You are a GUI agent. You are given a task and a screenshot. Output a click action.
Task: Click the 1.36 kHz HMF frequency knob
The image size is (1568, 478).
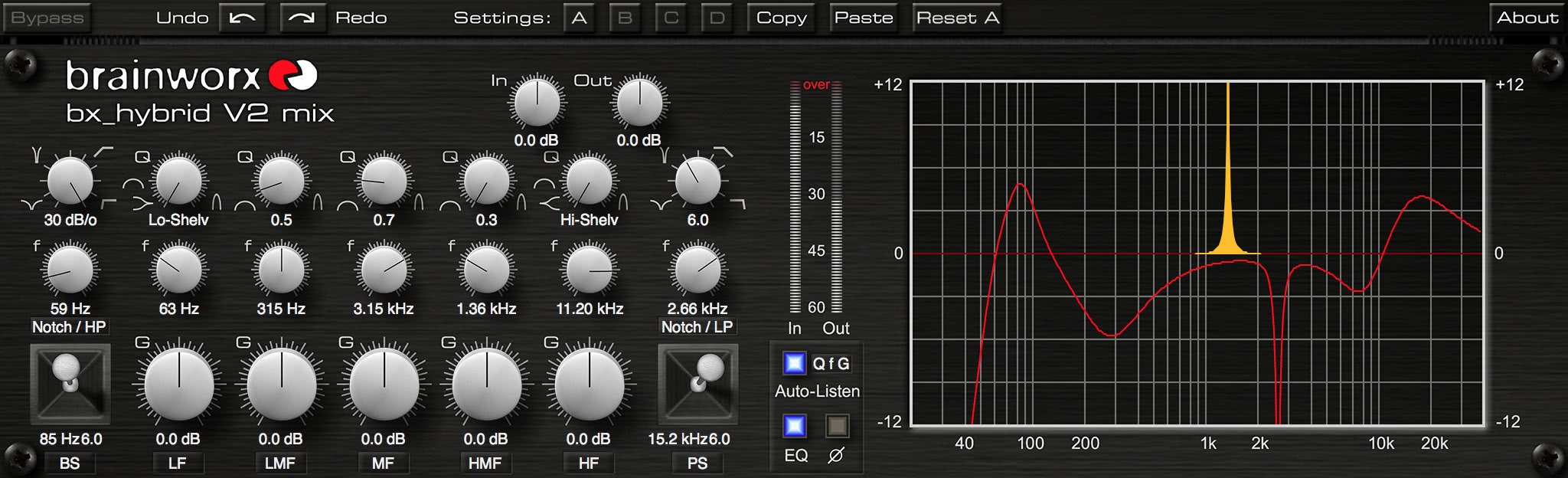pyautogui.click(x=486, y=270)
